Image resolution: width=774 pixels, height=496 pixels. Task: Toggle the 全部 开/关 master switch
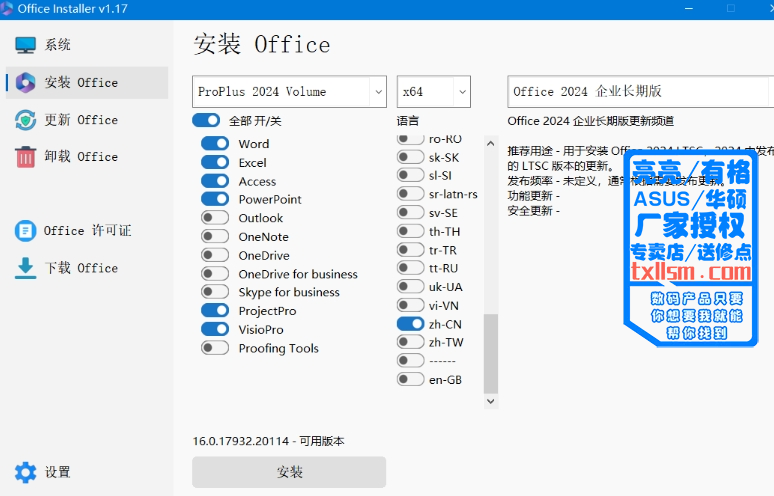point(206,120)
